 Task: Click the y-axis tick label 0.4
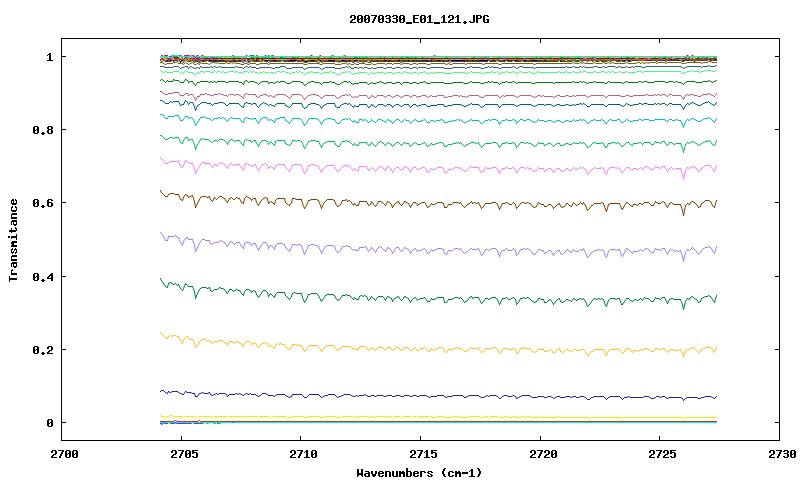tap(43, 276)
